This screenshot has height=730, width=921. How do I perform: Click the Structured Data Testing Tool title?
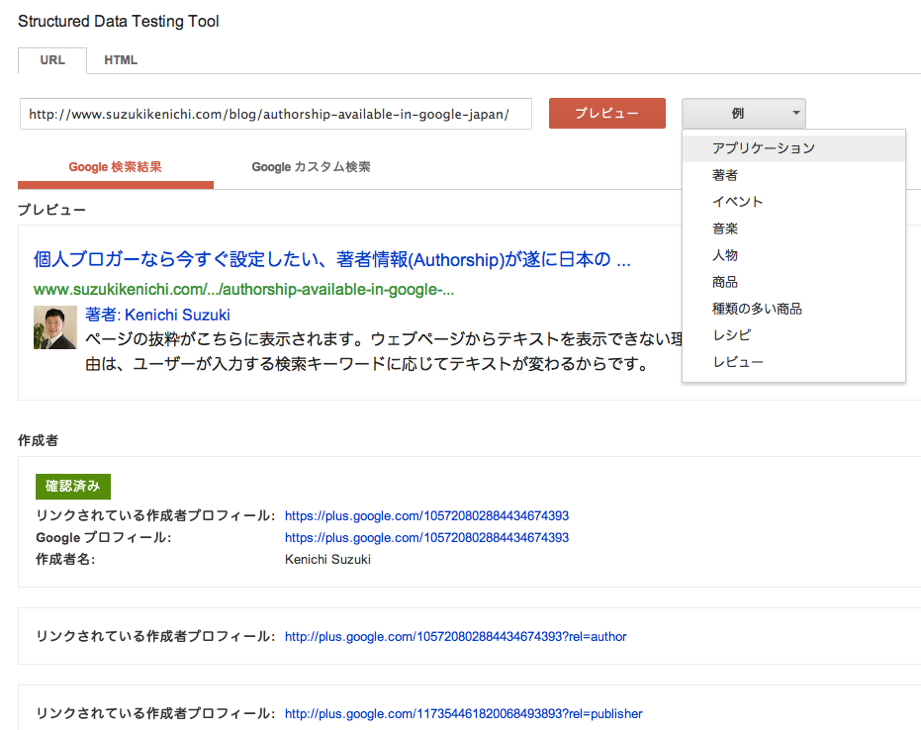(x=119, y=22)
